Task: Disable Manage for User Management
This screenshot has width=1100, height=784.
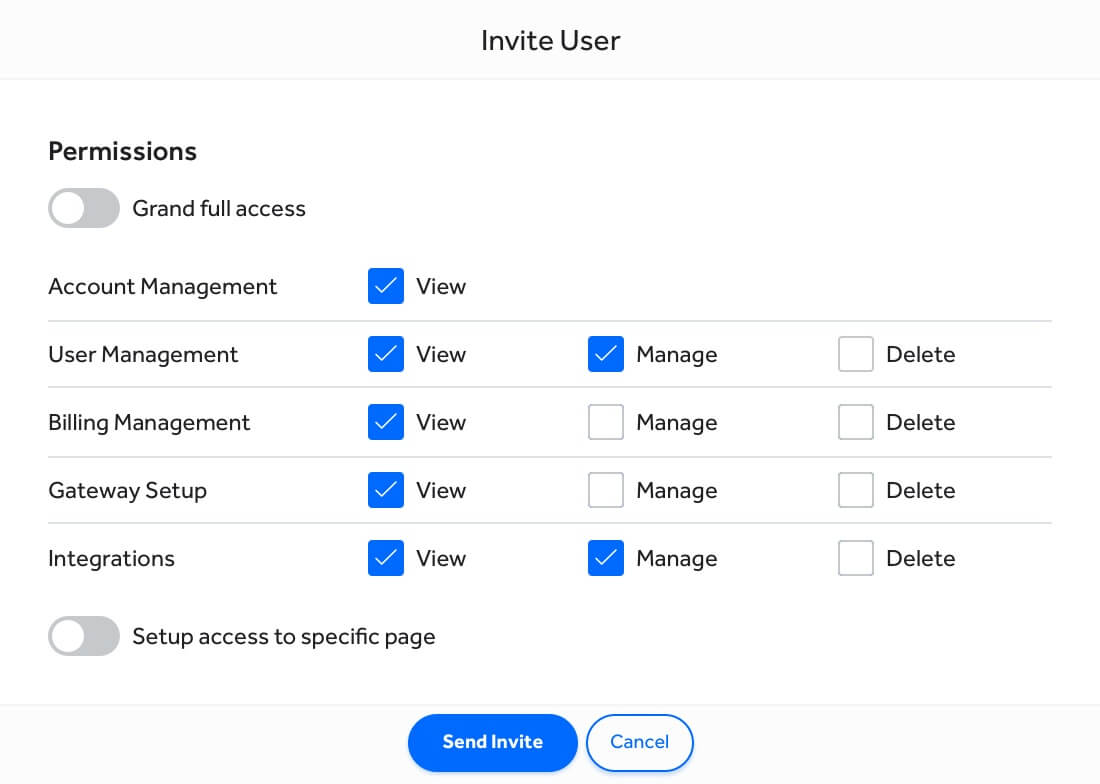Action: click(605, 354)
